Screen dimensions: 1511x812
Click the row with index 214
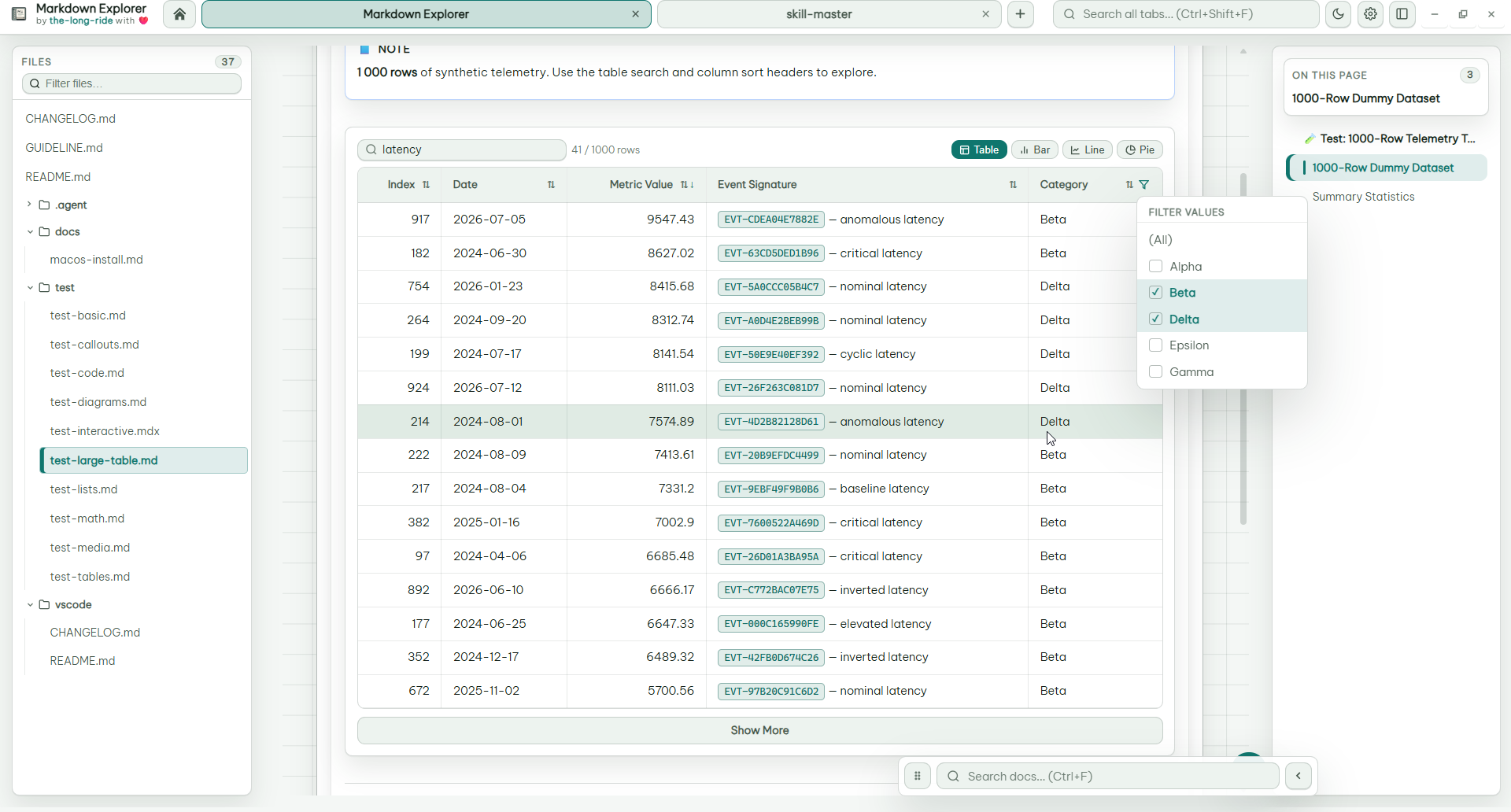pyautogui.click(x=760, y=422)
